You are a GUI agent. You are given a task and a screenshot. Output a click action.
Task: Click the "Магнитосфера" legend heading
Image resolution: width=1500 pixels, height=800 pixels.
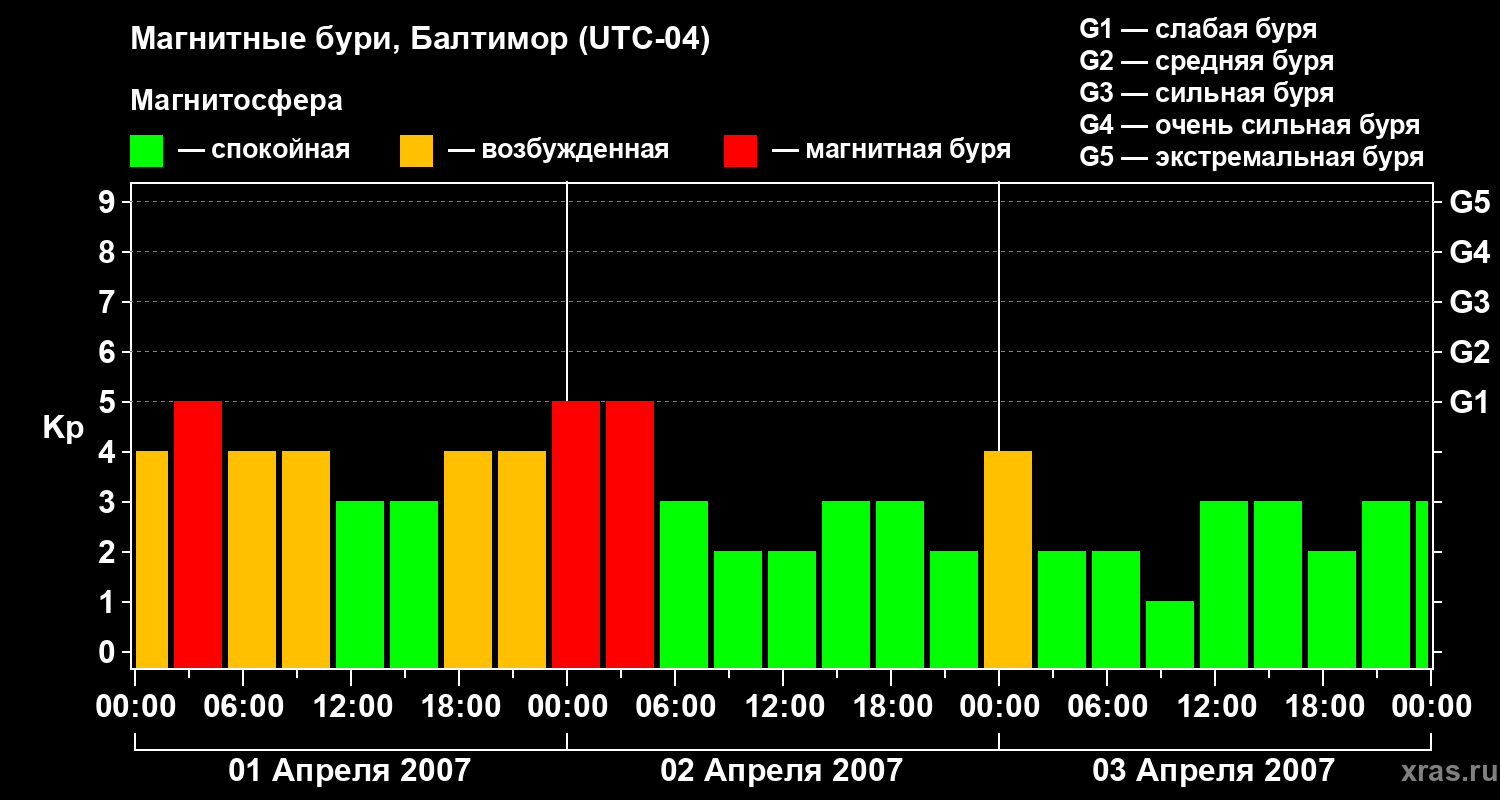[x=236, y=101]
